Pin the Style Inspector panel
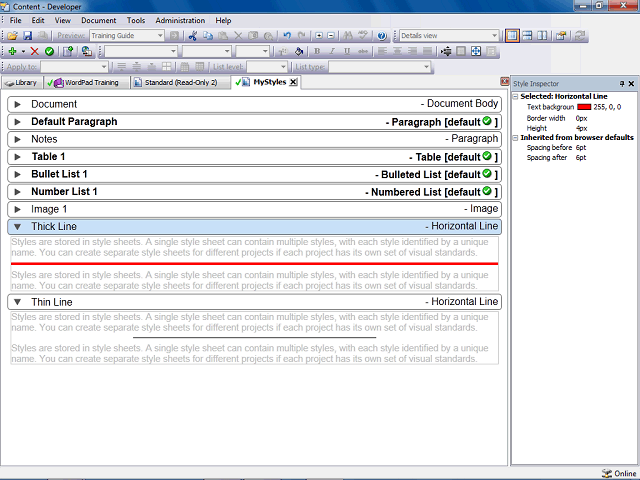640x480 pixels. coord(622,84)
